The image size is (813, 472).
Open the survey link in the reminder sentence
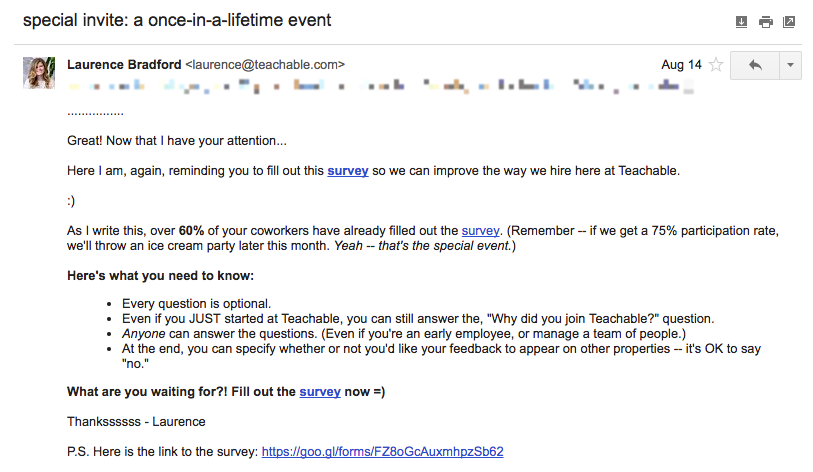click(x=348, y=171)
